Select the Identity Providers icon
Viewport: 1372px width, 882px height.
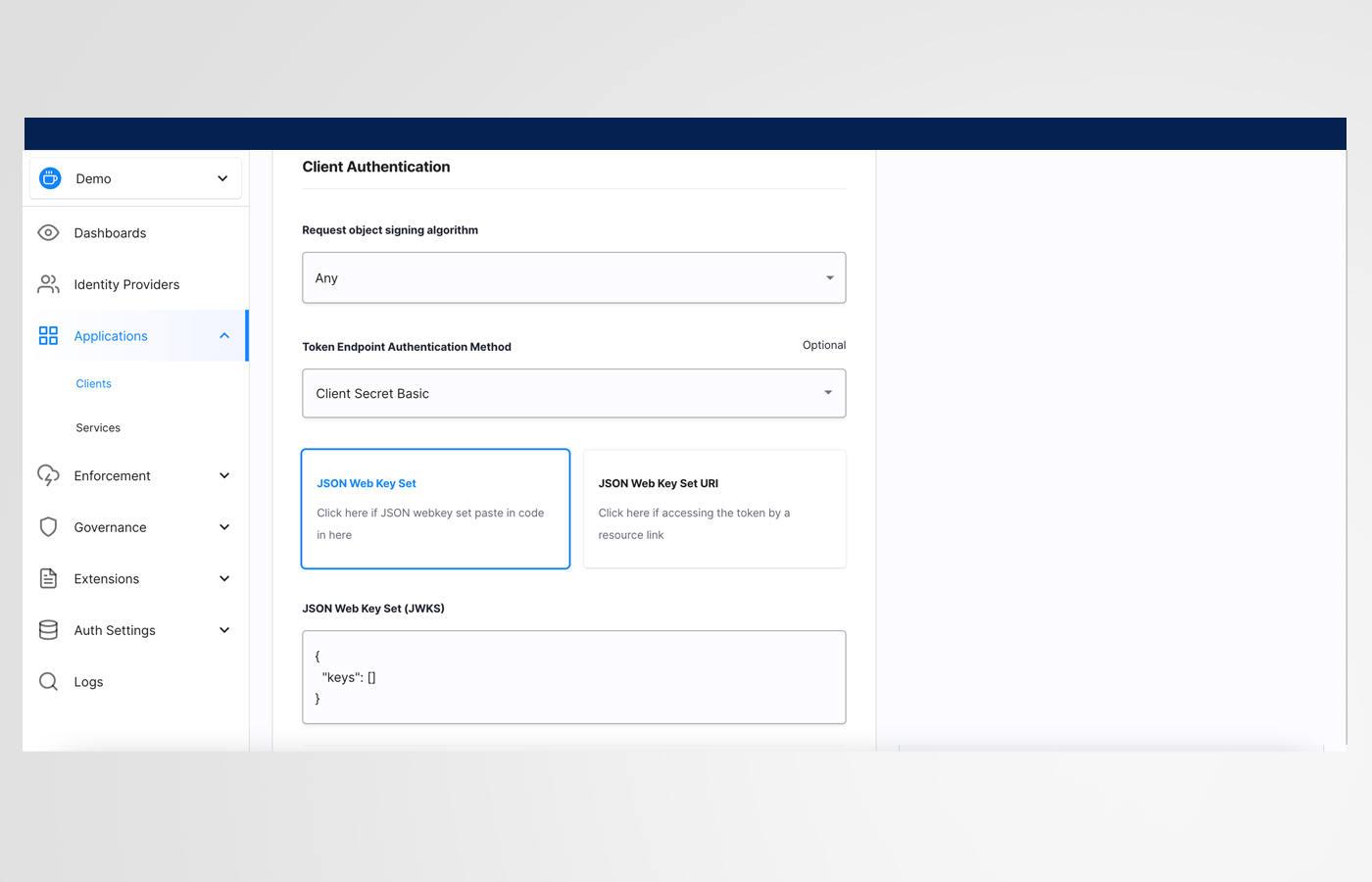pyautogui.click(x=48, y=284)
